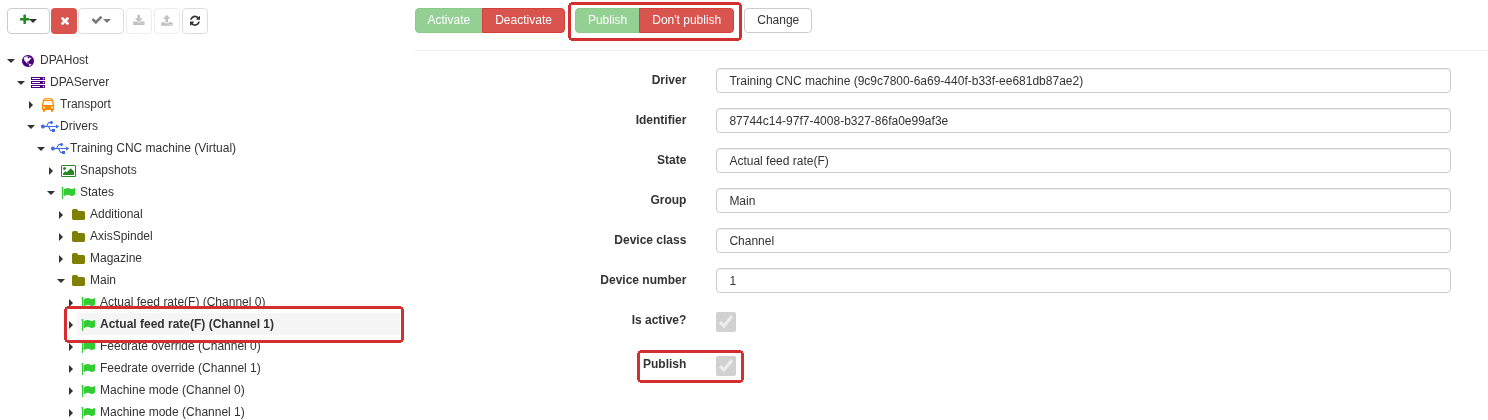Open the checkmark dropdown button

click(x=101, y=21)
